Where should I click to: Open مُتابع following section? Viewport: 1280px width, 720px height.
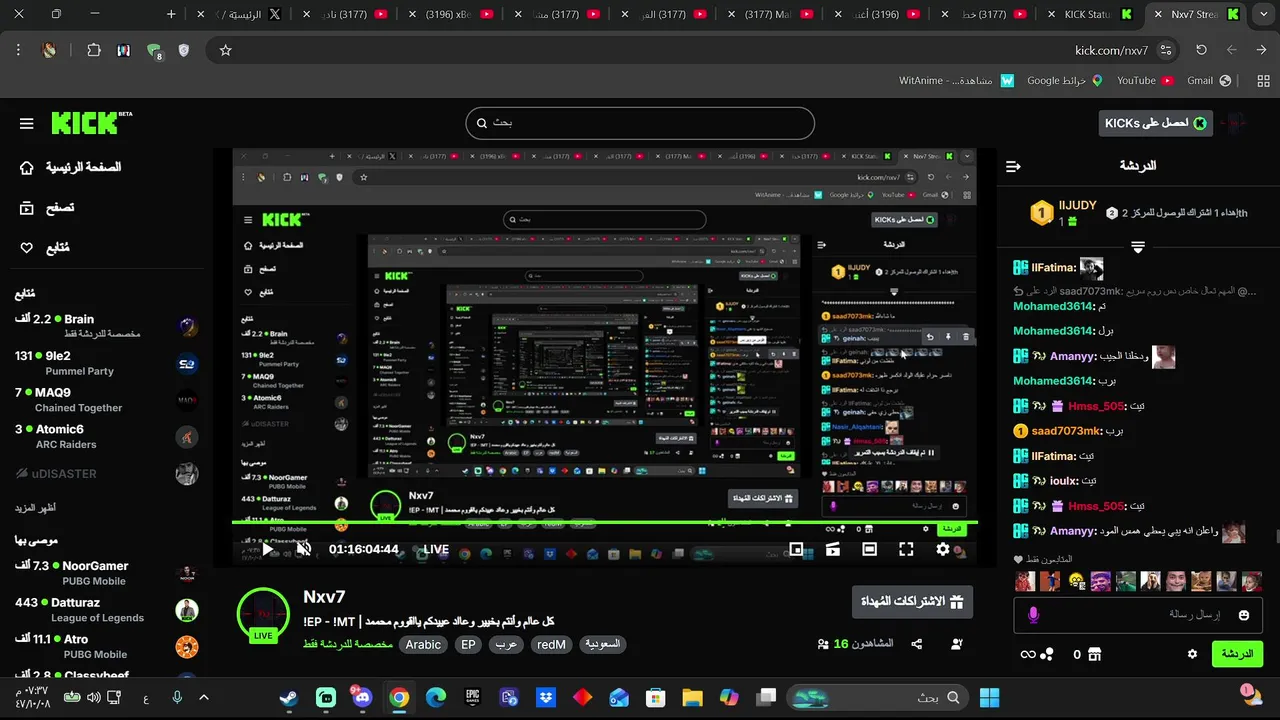(45, 248)
